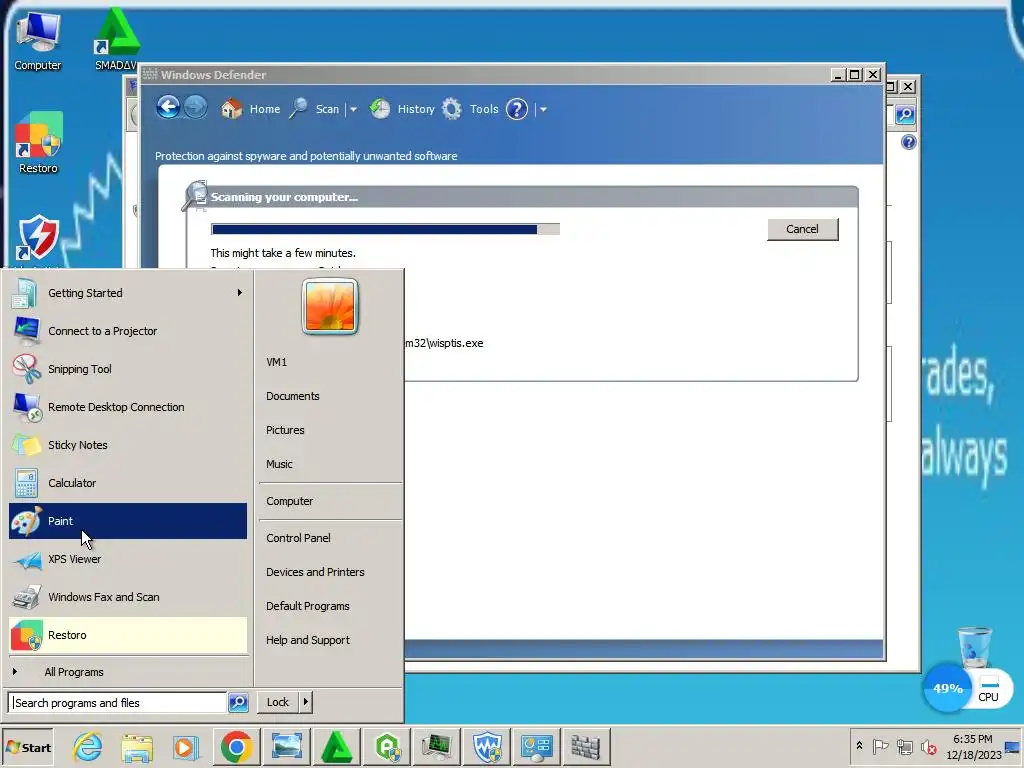The width and height of the screenshot is (1024, 768).
Task: Open Windows Explorer folder icon on taskbar
Action: click(136, 747)
